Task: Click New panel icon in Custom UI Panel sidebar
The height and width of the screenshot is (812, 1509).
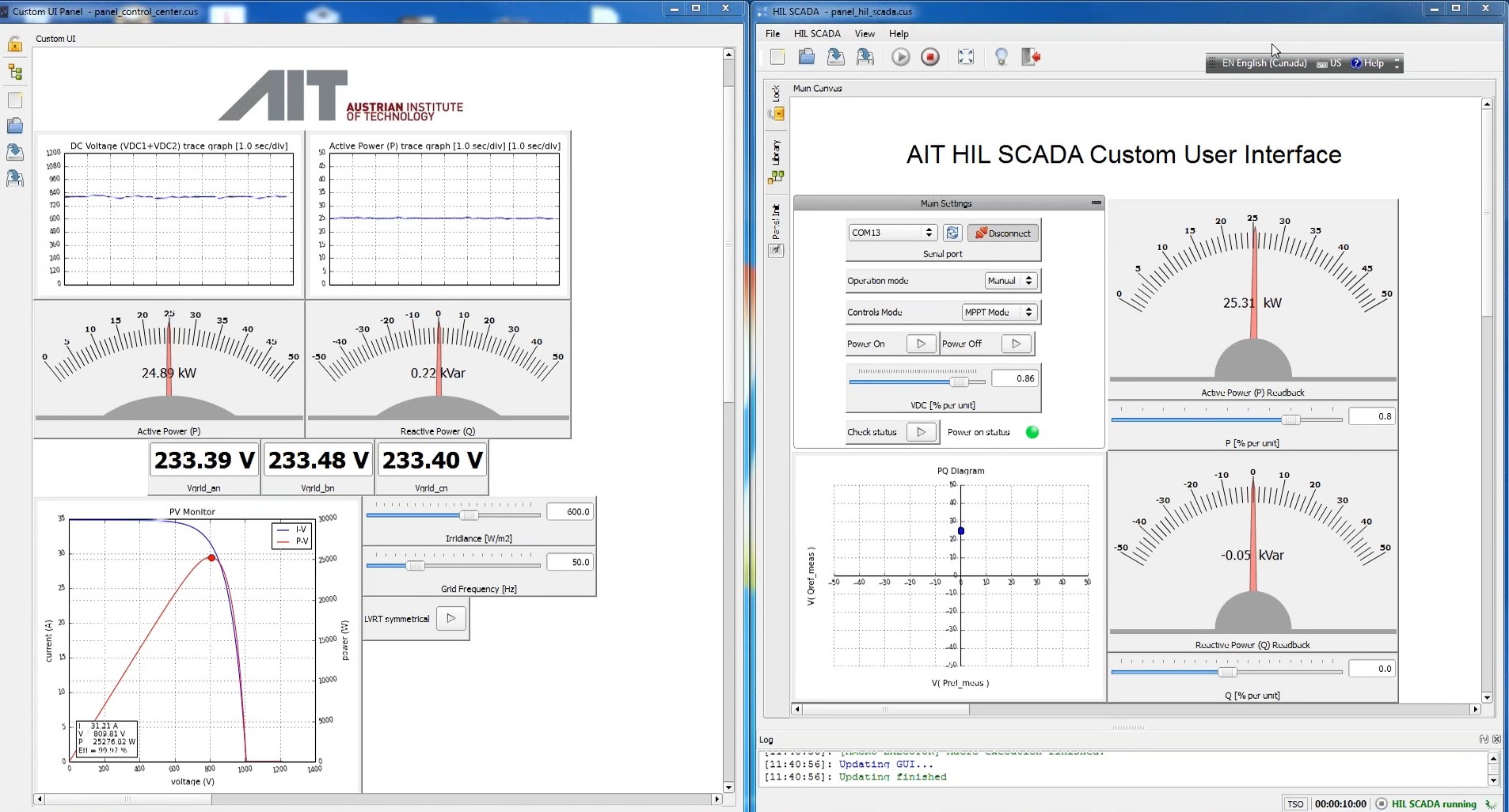Action: 15,100
